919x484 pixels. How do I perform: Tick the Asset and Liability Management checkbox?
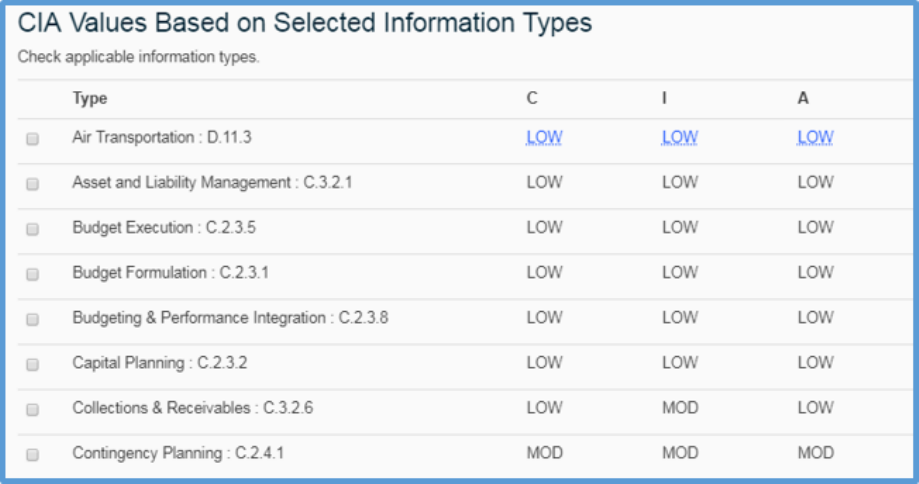click(x=32, y=184)
